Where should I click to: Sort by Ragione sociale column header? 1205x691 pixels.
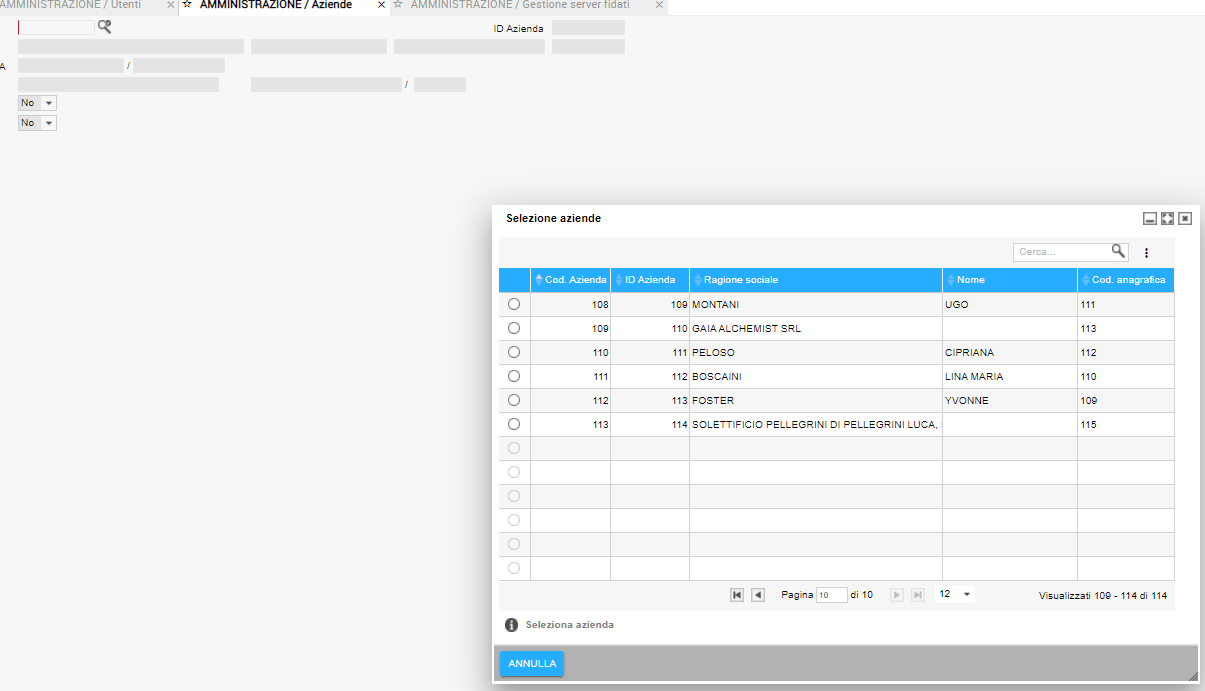(740, 280)
